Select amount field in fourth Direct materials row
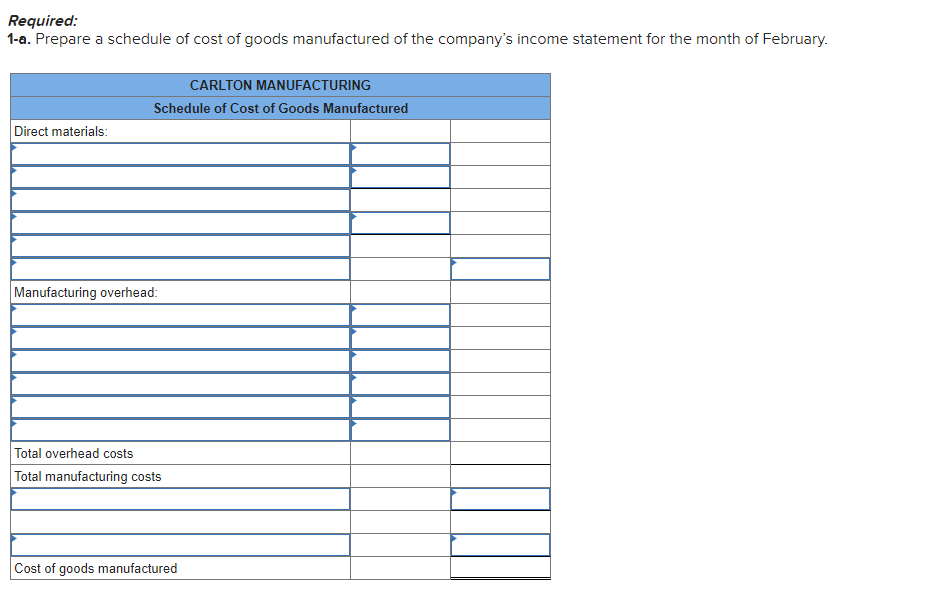Screen dimensions: 939x591 point(400,223)
